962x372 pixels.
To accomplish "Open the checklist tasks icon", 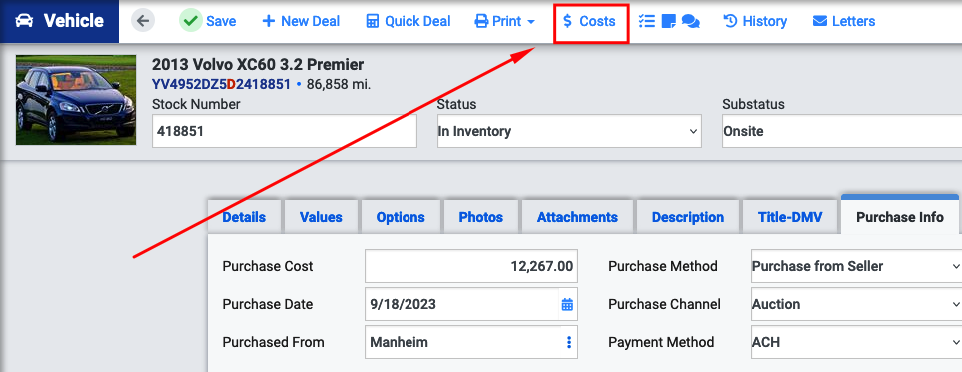I will click(x=647, y=21).
